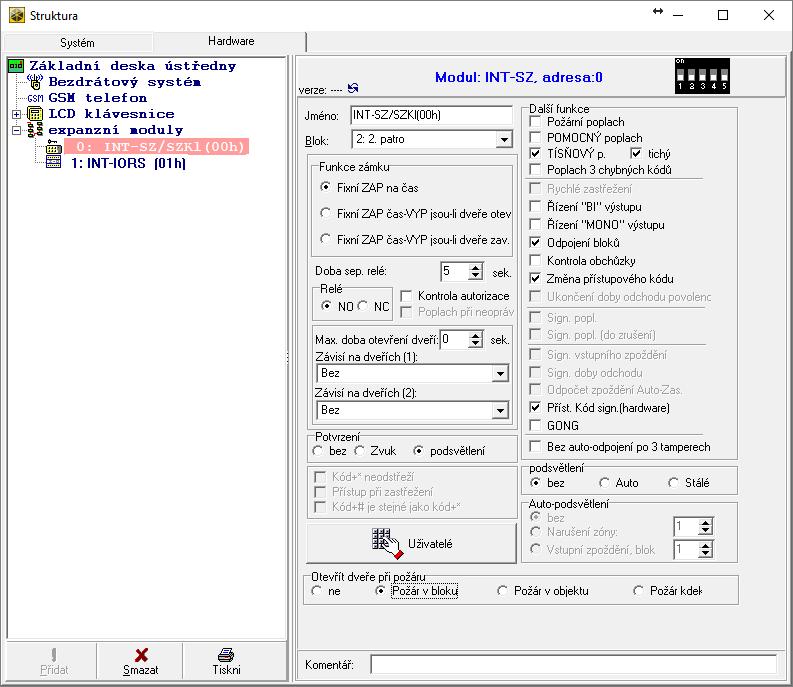Click the double-arrow icon in title bar
Viewport: 793px width, 687px height.
(x=657, y=11)
